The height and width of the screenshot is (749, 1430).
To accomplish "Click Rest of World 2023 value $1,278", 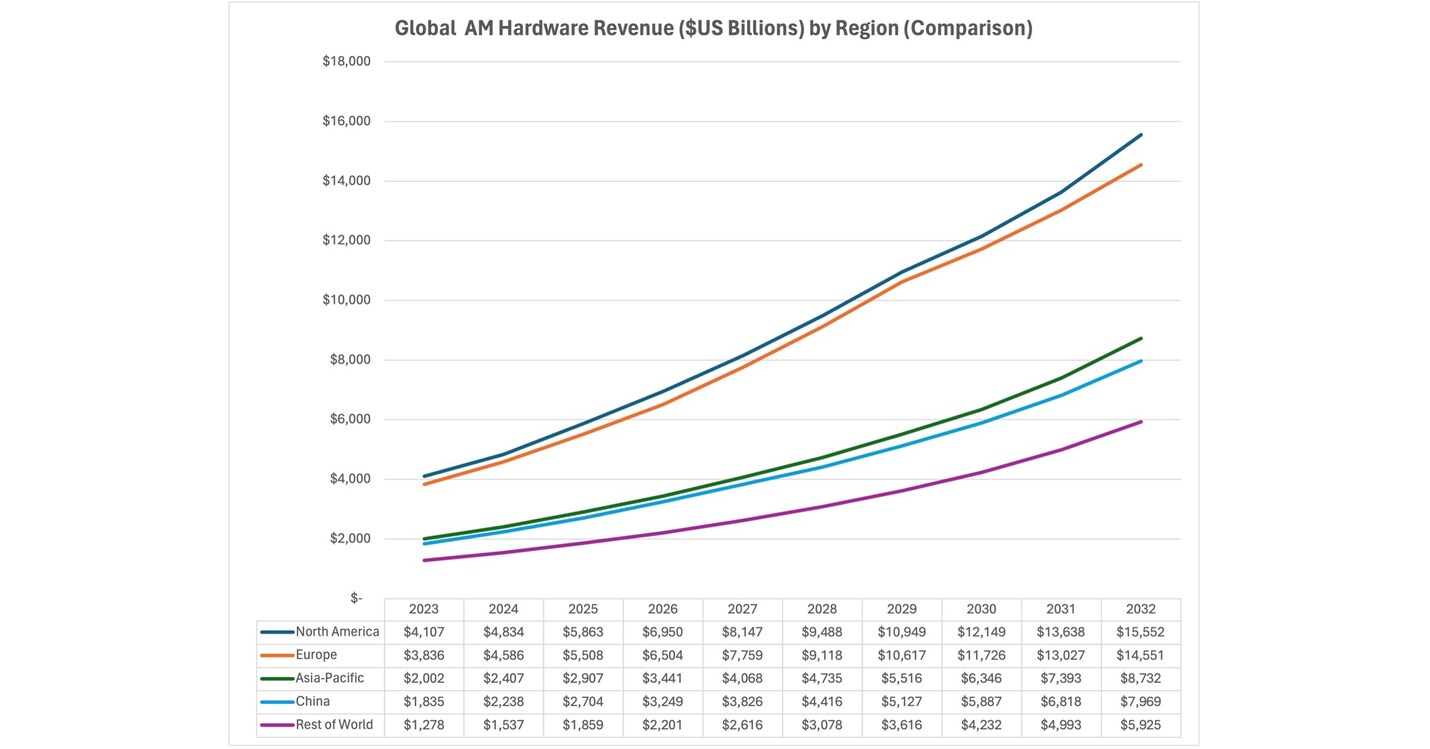I will pyautogui.click(x=424, y=725).
